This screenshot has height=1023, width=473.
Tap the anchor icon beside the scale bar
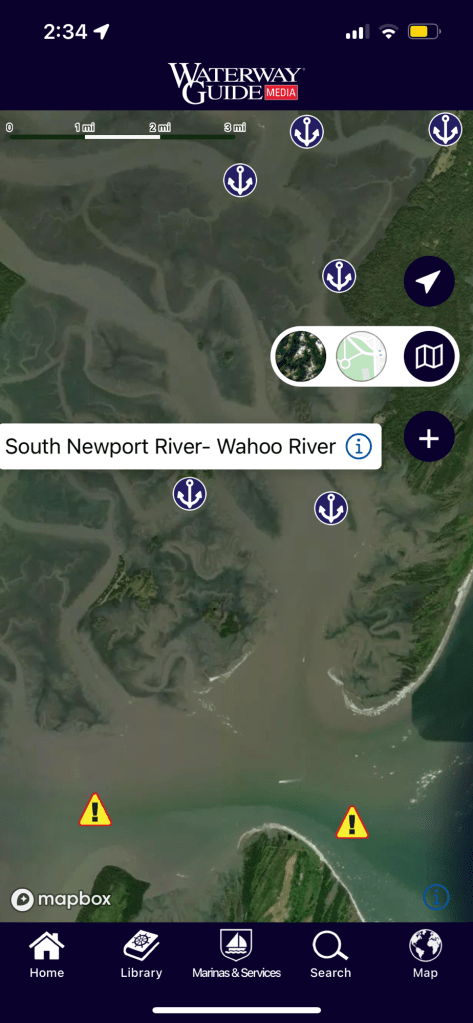[x=307, y=132]
